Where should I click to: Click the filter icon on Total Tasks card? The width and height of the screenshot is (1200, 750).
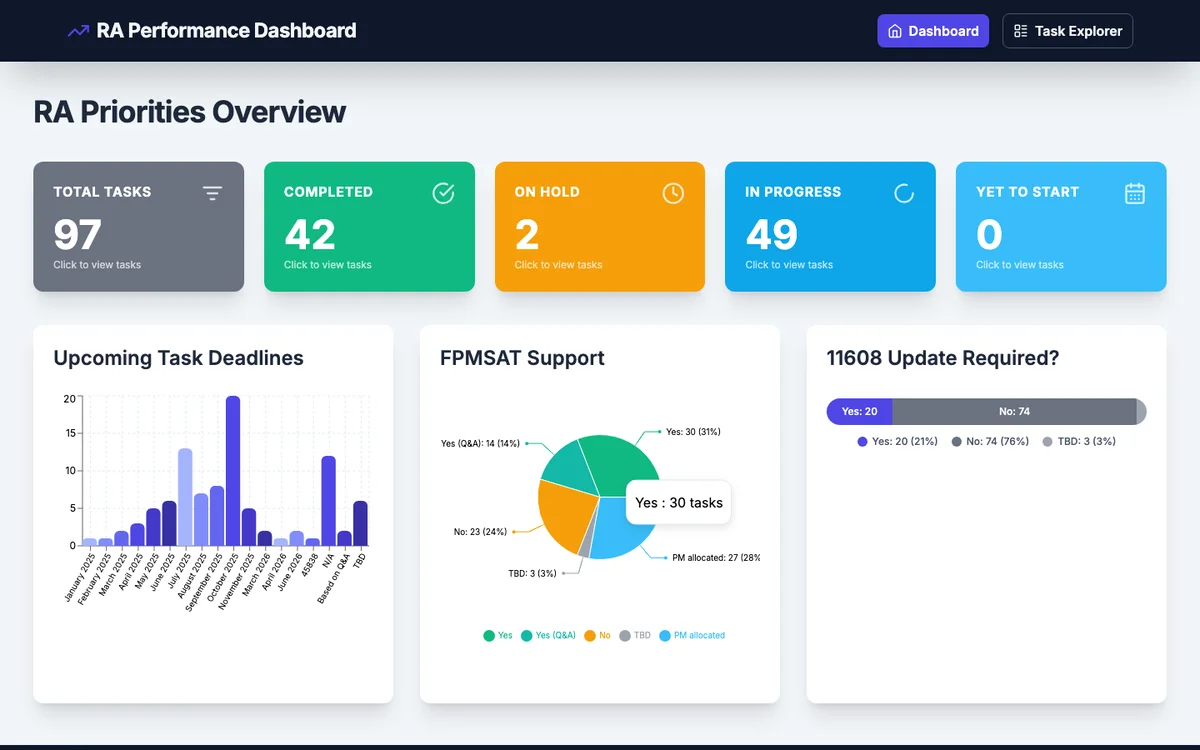pyautogui.click(x=213, y=193)
